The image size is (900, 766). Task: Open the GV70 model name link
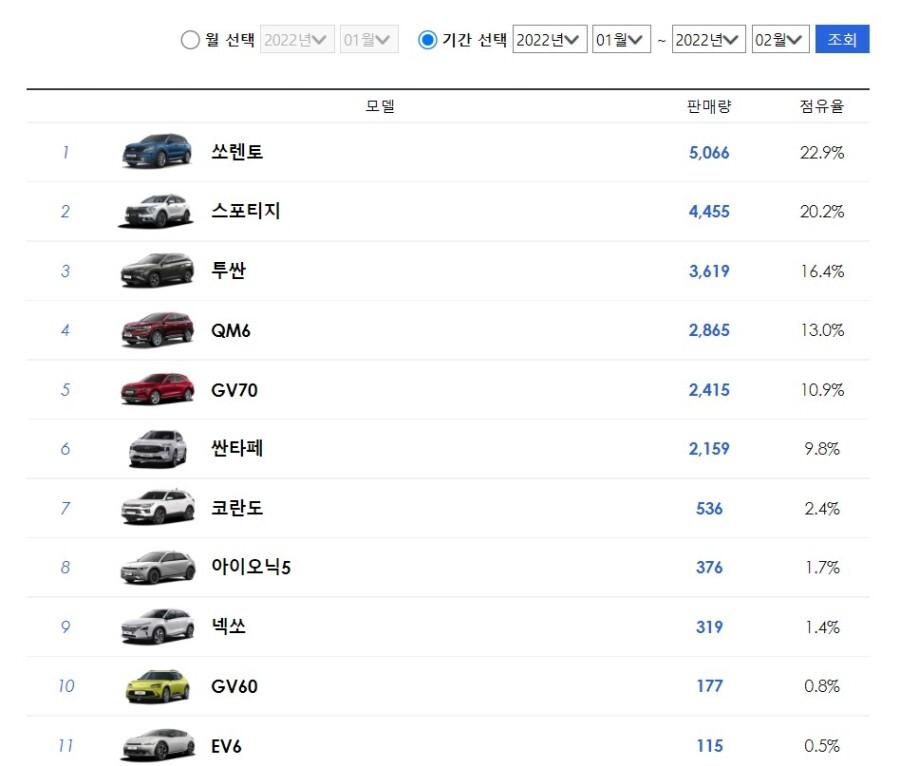(x=234, y=390)
